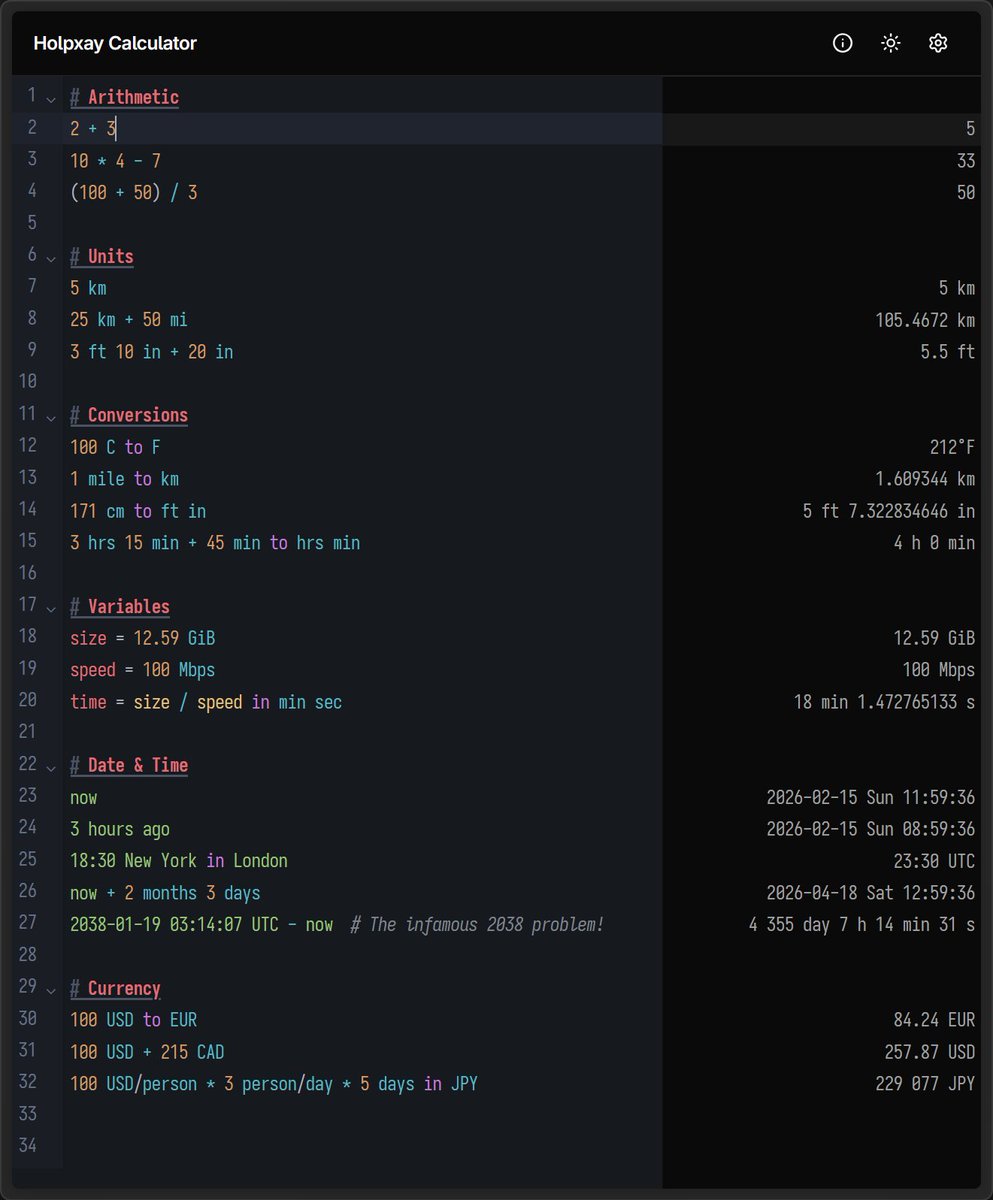Click the '171 cm to ft in' line
The image size is (993, 1200).
coord(138,511)
